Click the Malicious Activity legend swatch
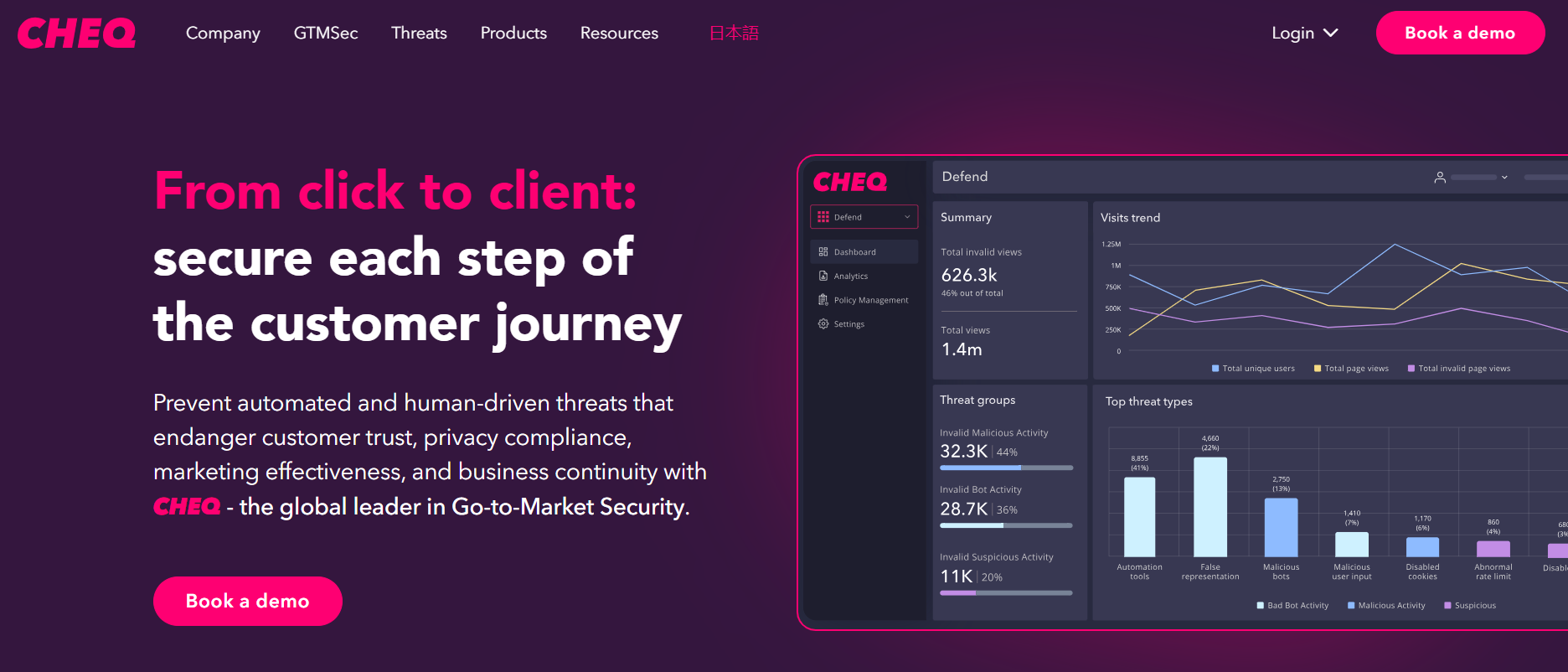The image size is (1568, 672). tap(1351, 606)
